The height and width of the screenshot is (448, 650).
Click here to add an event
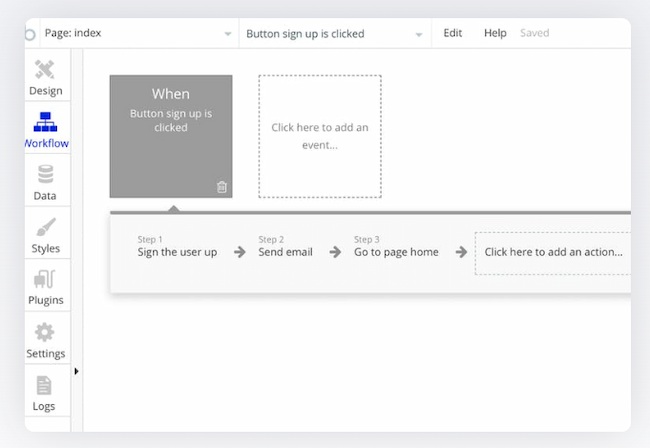point(320,136)
